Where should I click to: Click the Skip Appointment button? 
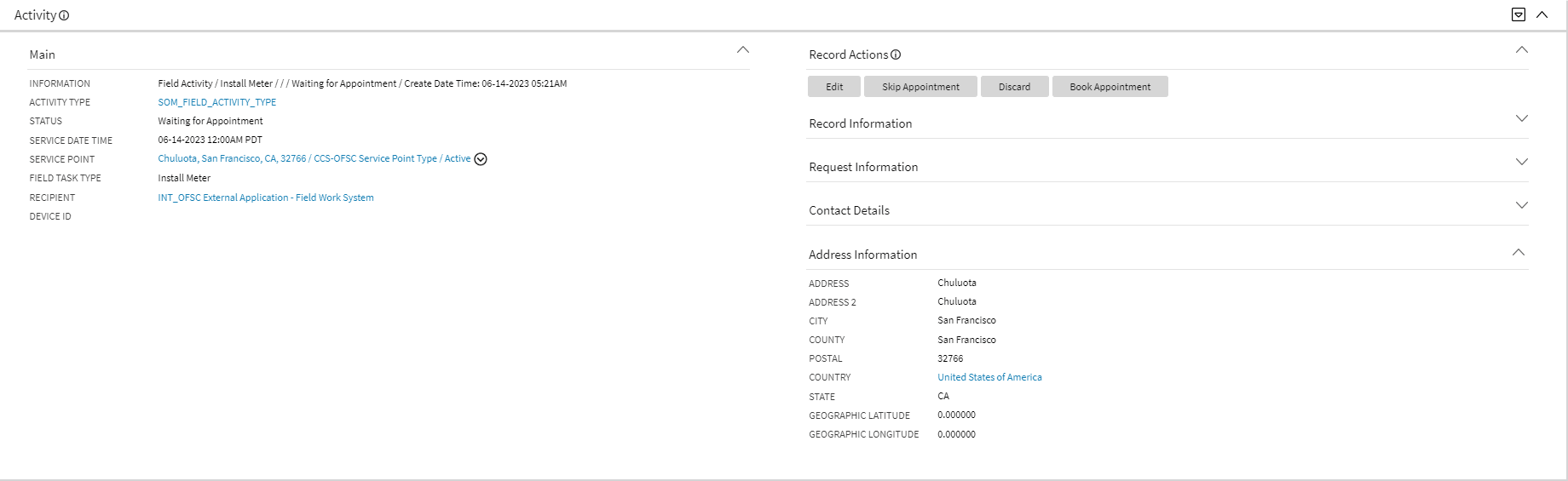[920, 87]
